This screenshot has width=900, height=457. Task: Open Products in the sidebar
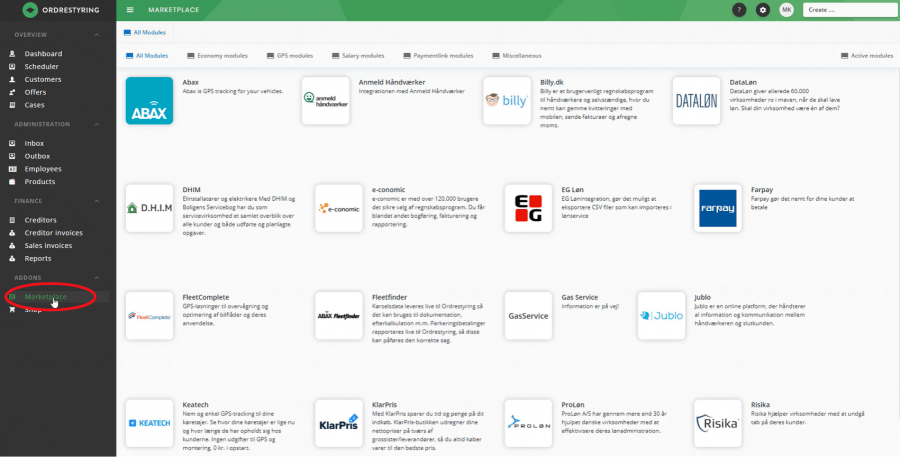40,181
